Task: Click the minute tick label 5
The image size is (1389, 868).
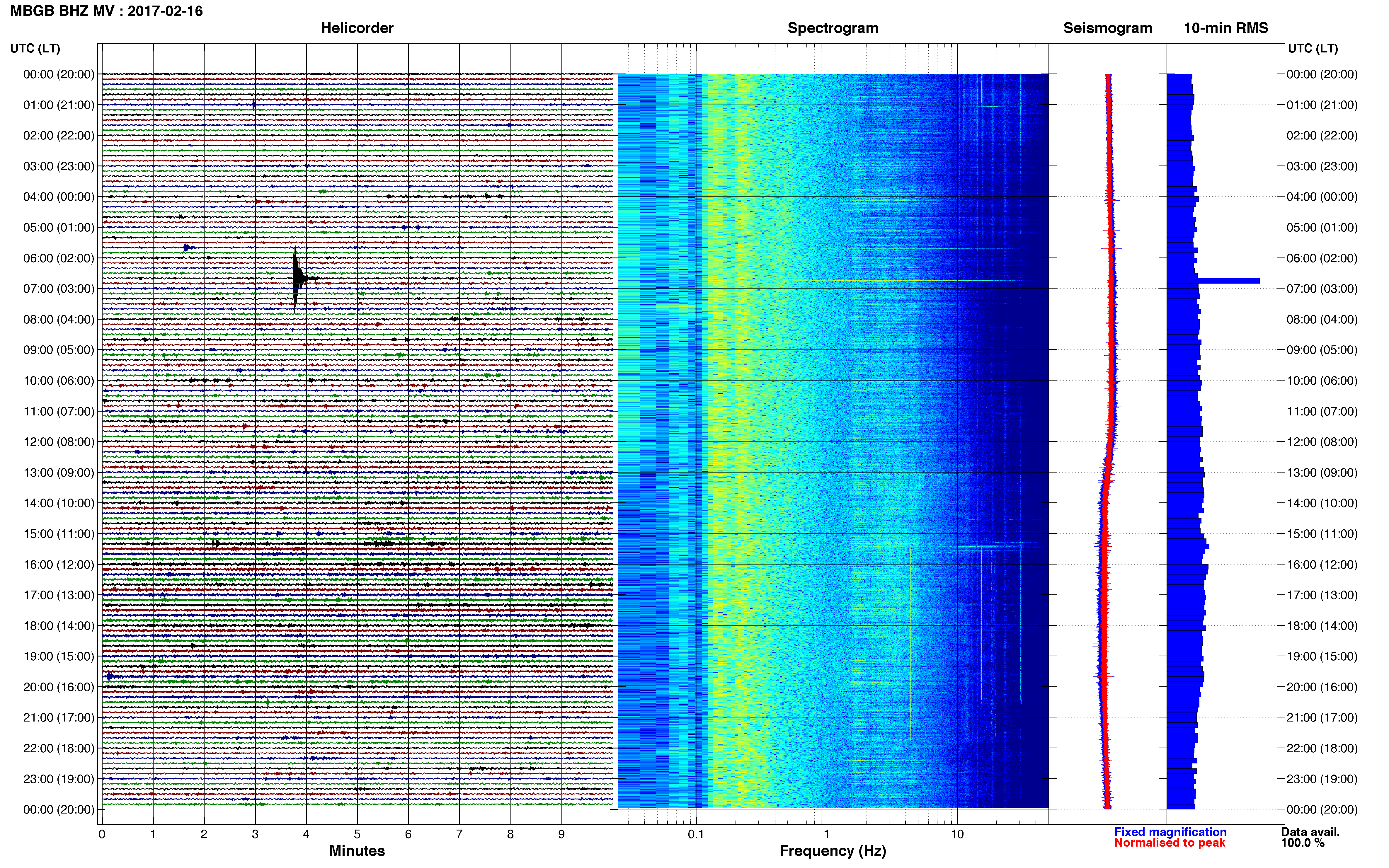Action: (357, 834)
